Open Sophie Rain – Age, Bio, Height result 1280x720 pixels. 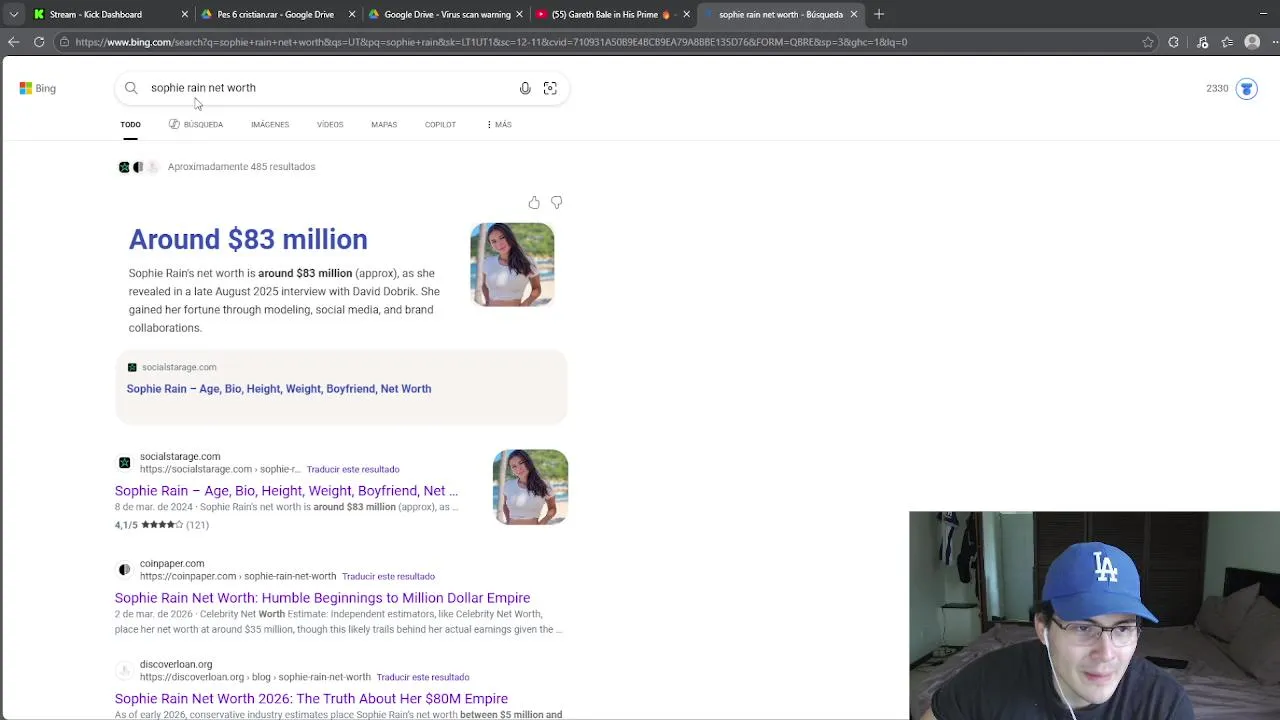pos(286,491)
